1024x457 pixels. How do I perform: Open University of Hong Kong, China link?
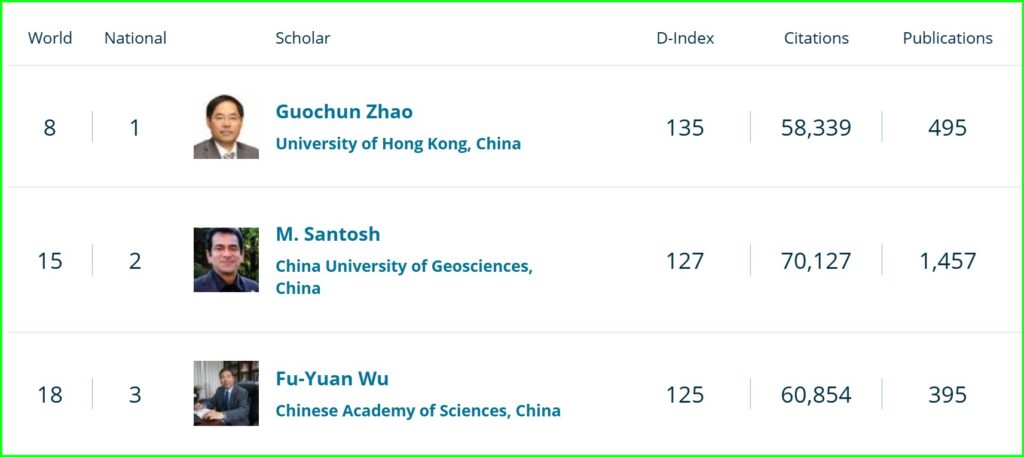point(398,144)
